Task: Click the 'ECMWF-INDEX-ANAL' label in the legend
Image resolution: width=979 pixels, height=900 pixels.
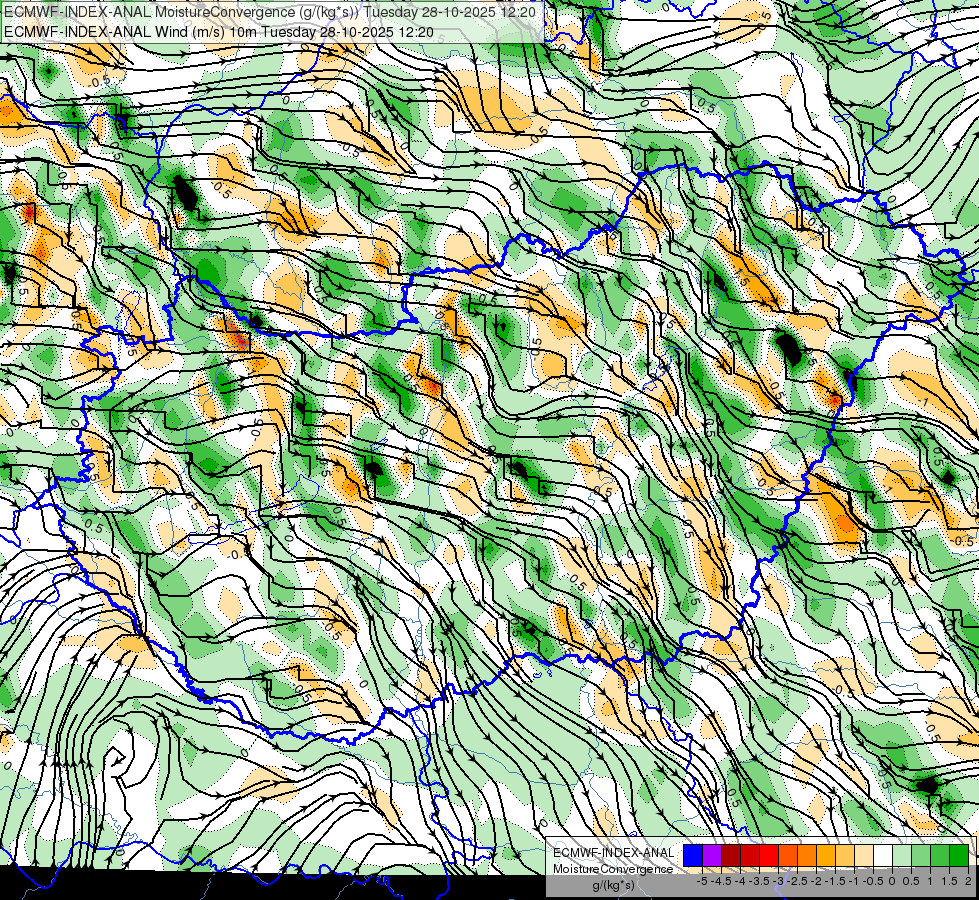Action: pyautogui.click(x=614, y=853)
